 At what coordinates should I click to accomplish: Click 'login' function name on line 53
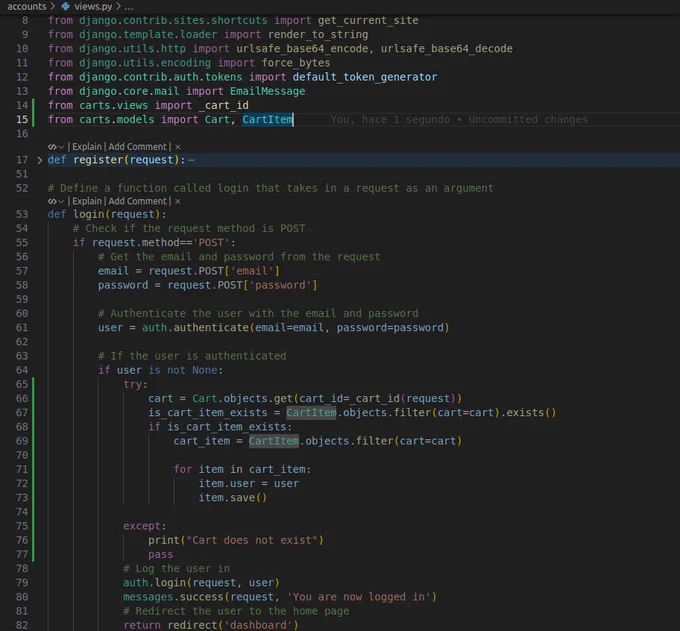89,214
